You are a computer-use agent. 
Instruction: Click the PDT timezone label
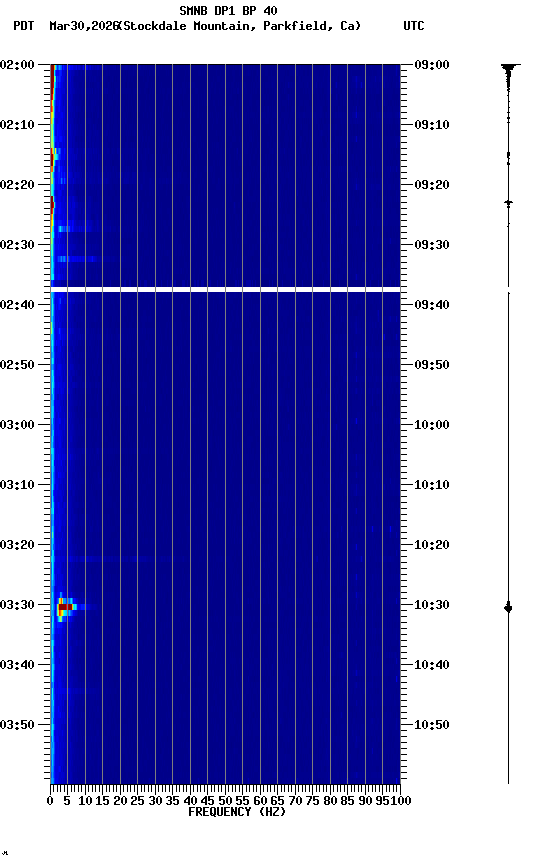23,26
